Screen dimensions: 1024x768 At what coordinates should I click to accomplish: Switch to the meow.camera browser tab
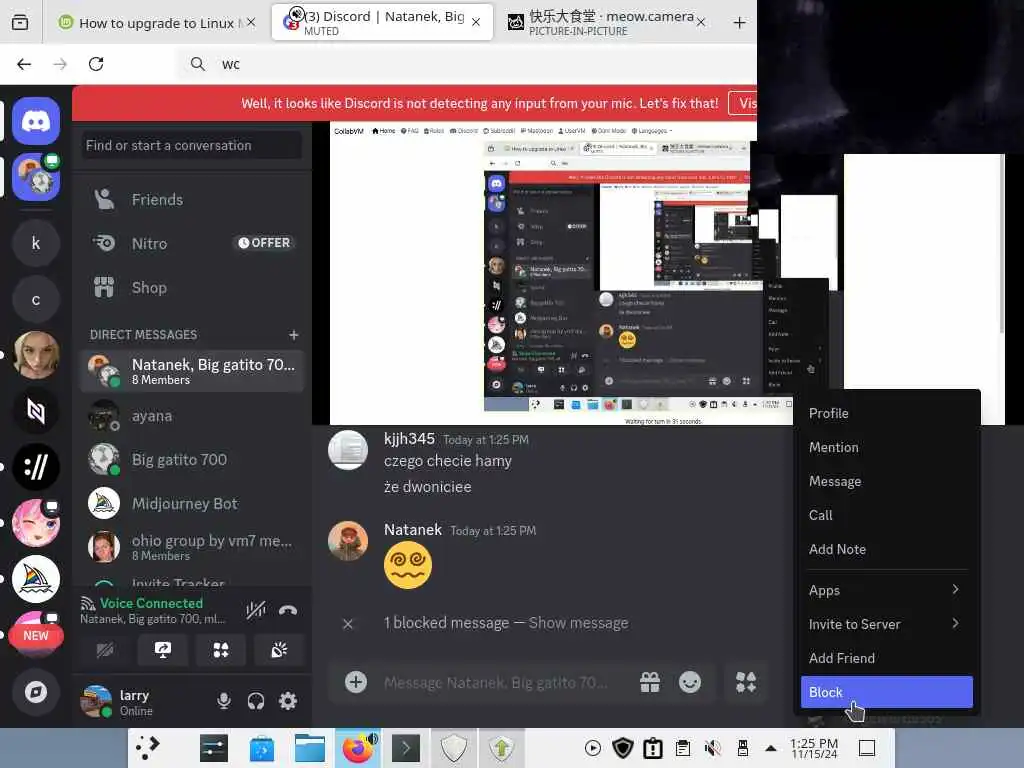[x=608, y=23]
